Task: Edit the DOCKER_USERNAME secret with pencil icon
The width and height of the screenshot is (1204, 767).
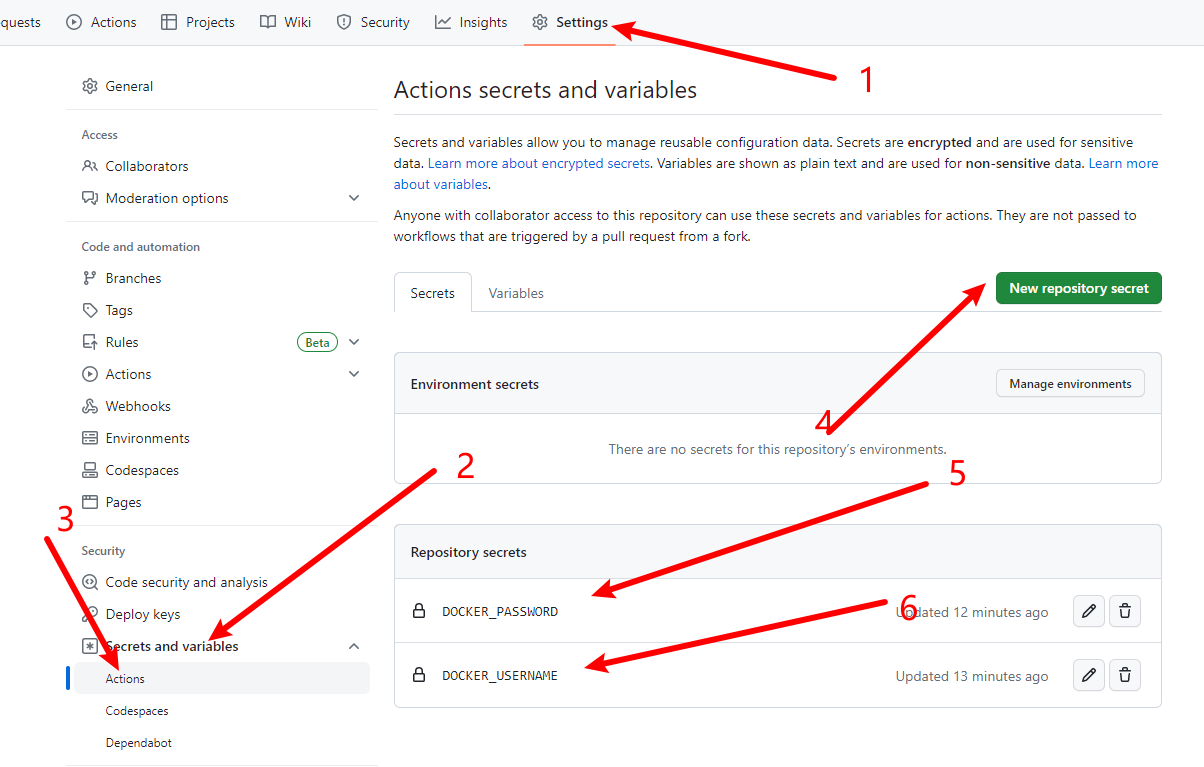Action: coord(1089,675)
